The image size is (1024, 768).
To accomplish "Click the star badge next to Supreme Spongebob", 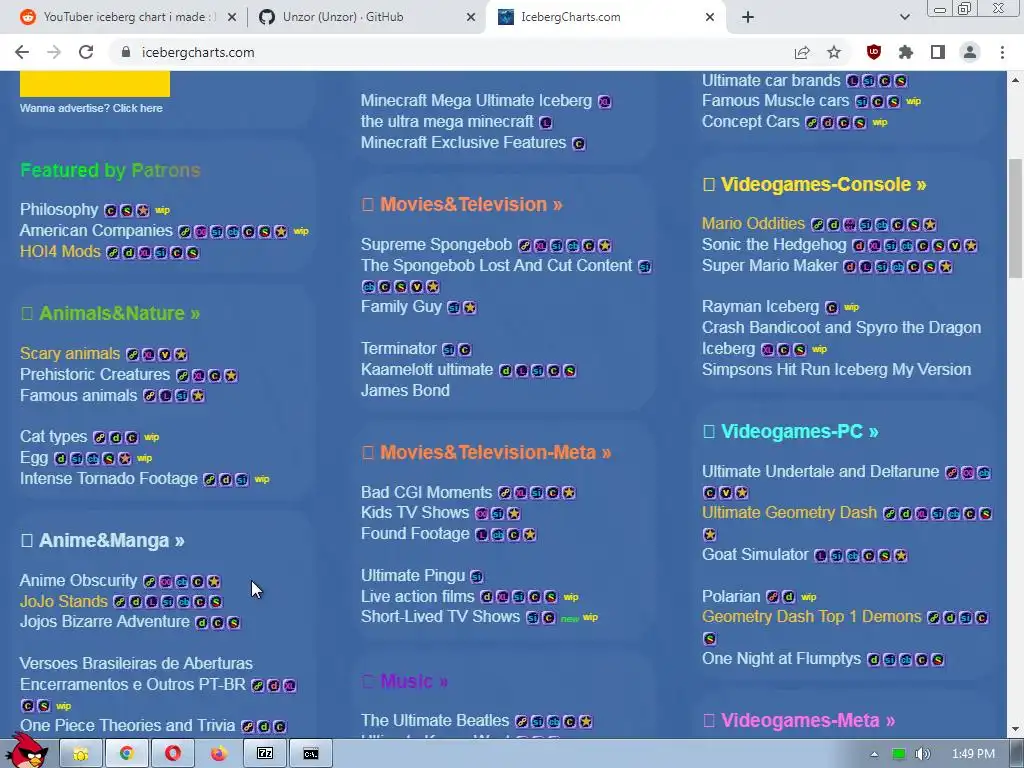I will point(605,246).
